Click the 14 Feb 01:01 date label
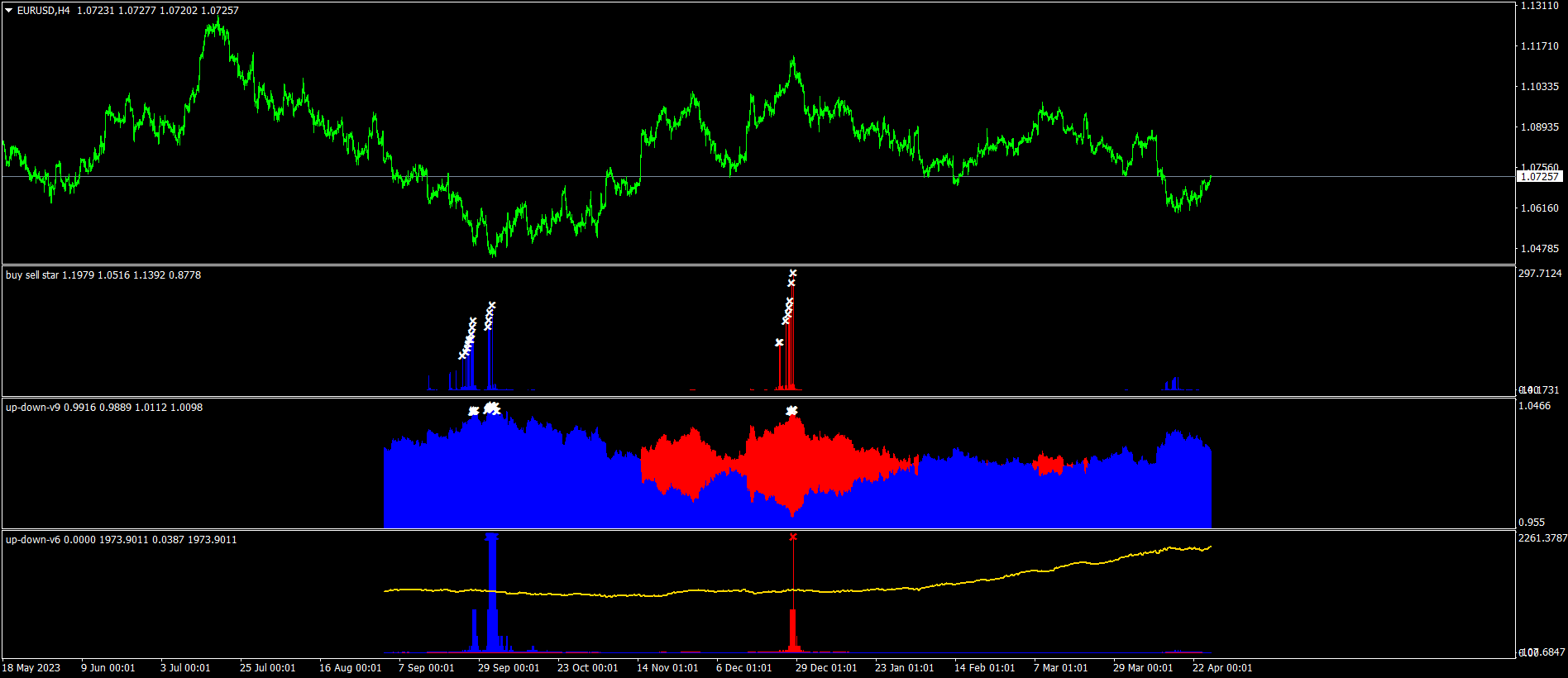Screen dimensions: 1568x678 point(984,668)
